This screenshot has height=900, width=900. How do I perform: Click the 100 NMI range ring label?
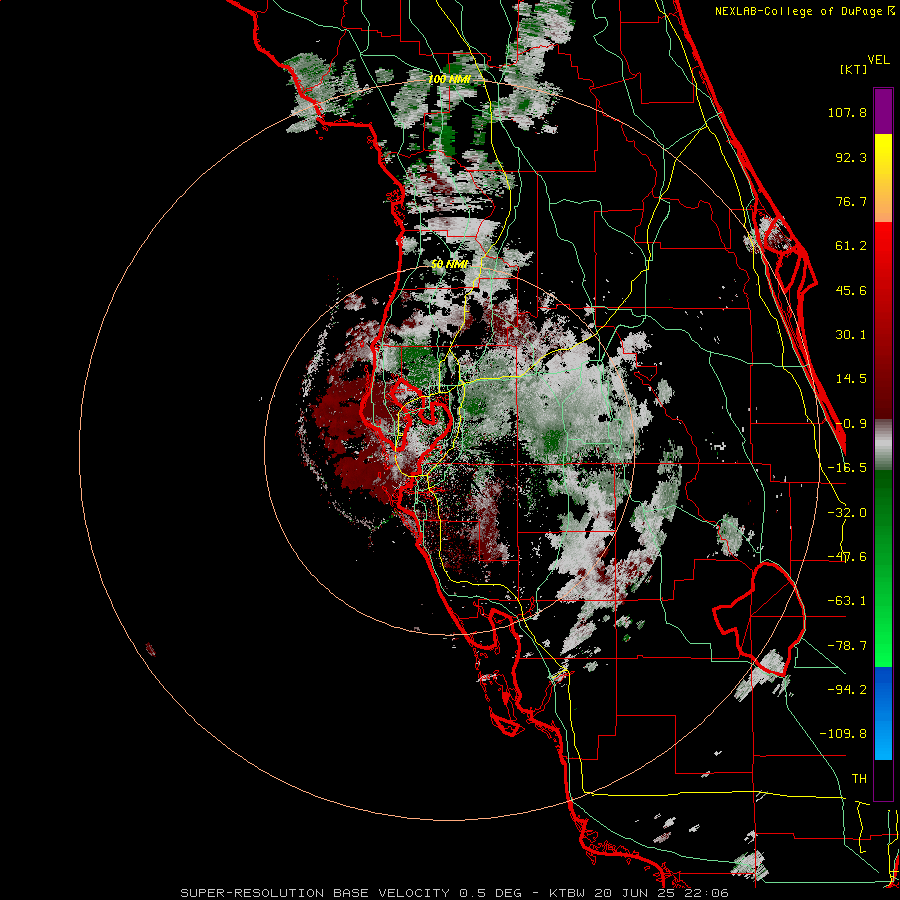[x=449, y=79]
